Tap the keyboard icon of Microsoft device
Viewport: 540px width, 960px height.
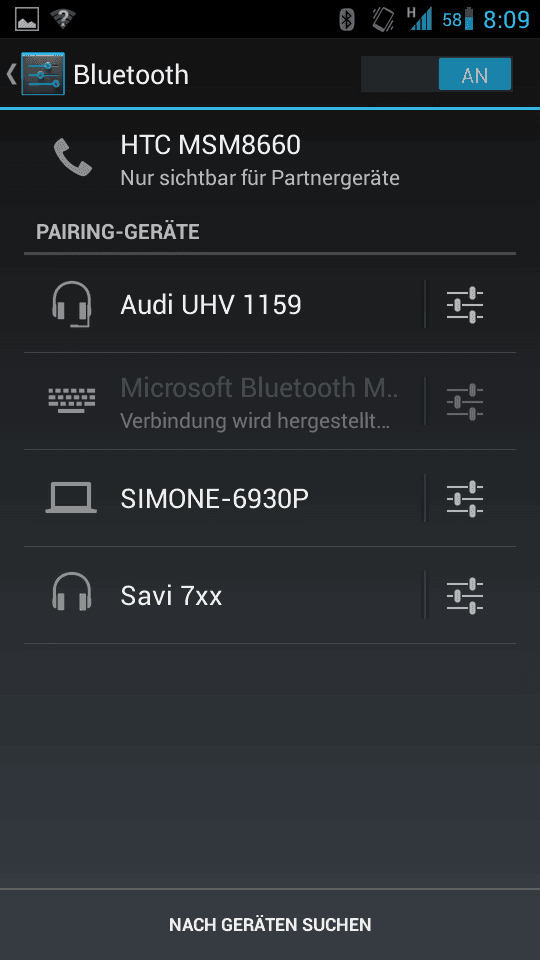[72, 400]
